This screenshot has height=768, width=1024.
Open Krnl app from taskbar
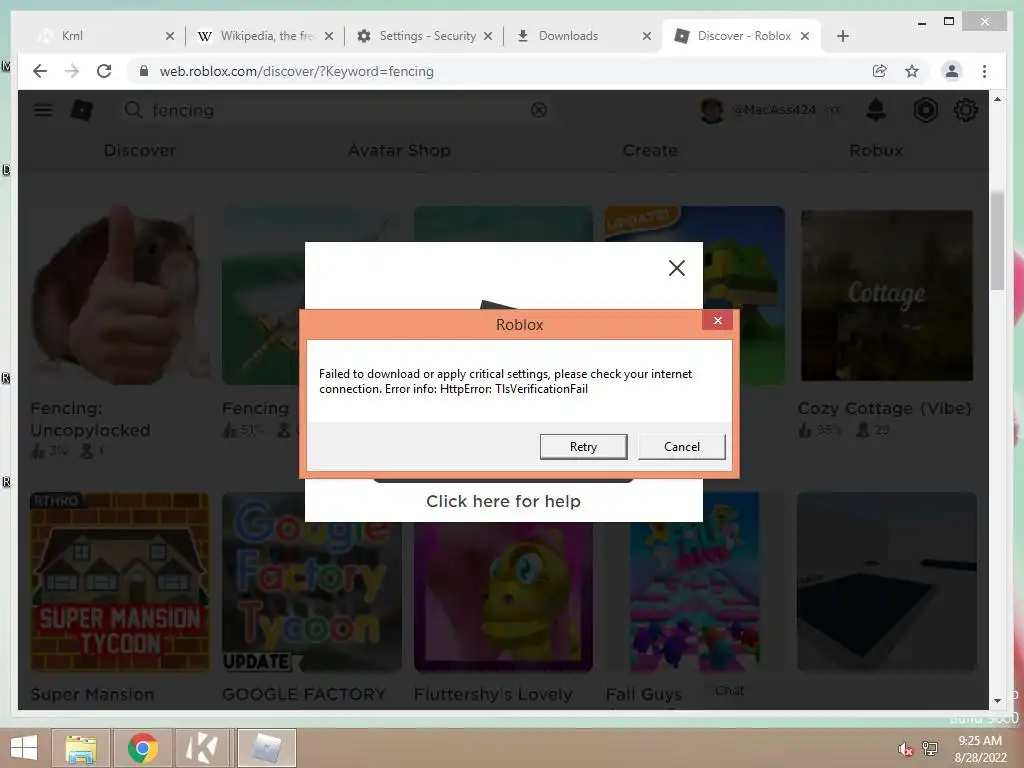pos(202,748)
